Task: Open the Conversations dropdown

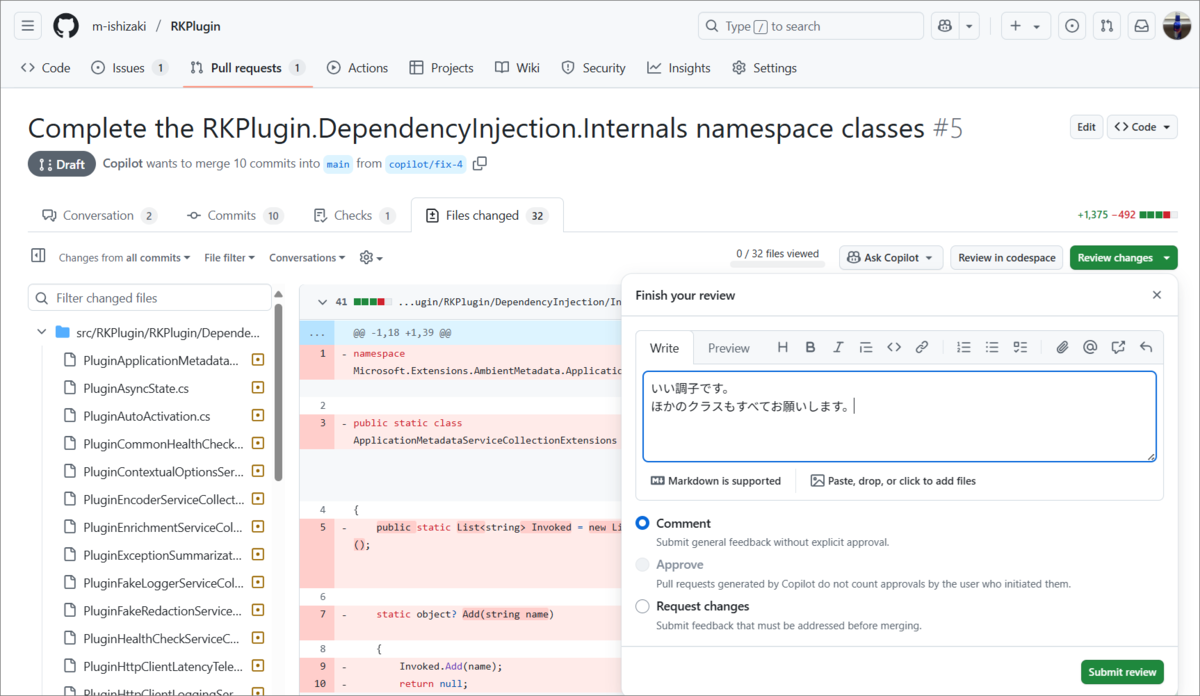Action: (306, 257)
